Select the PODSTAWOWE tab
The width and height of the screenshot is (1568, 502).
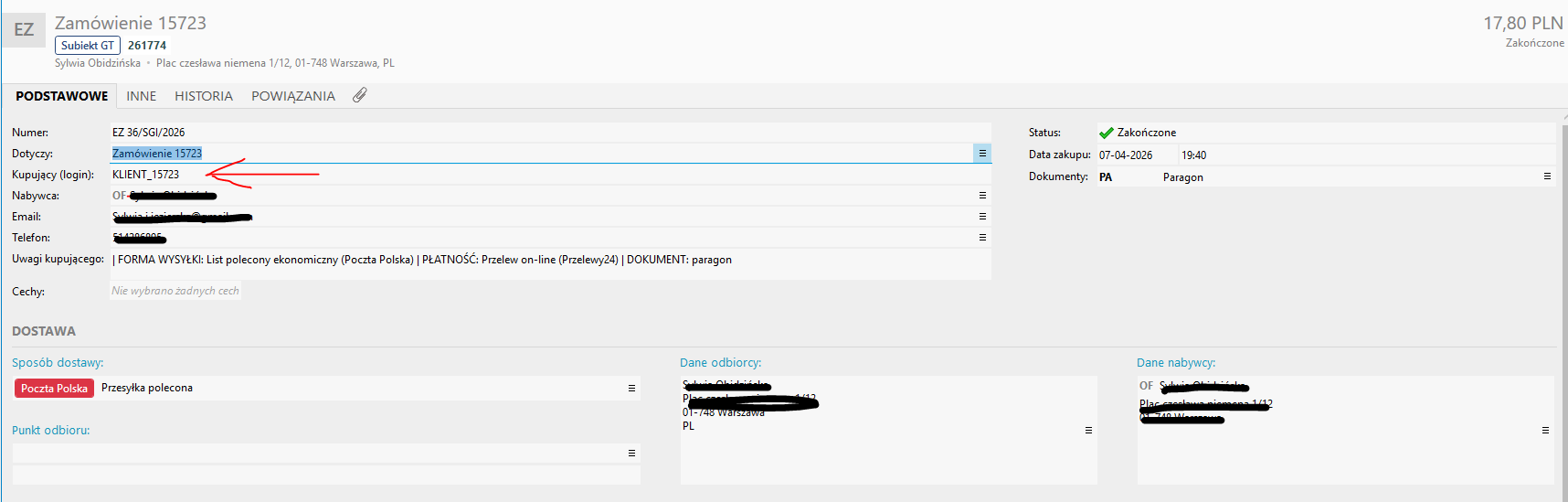tap(61, 96)
